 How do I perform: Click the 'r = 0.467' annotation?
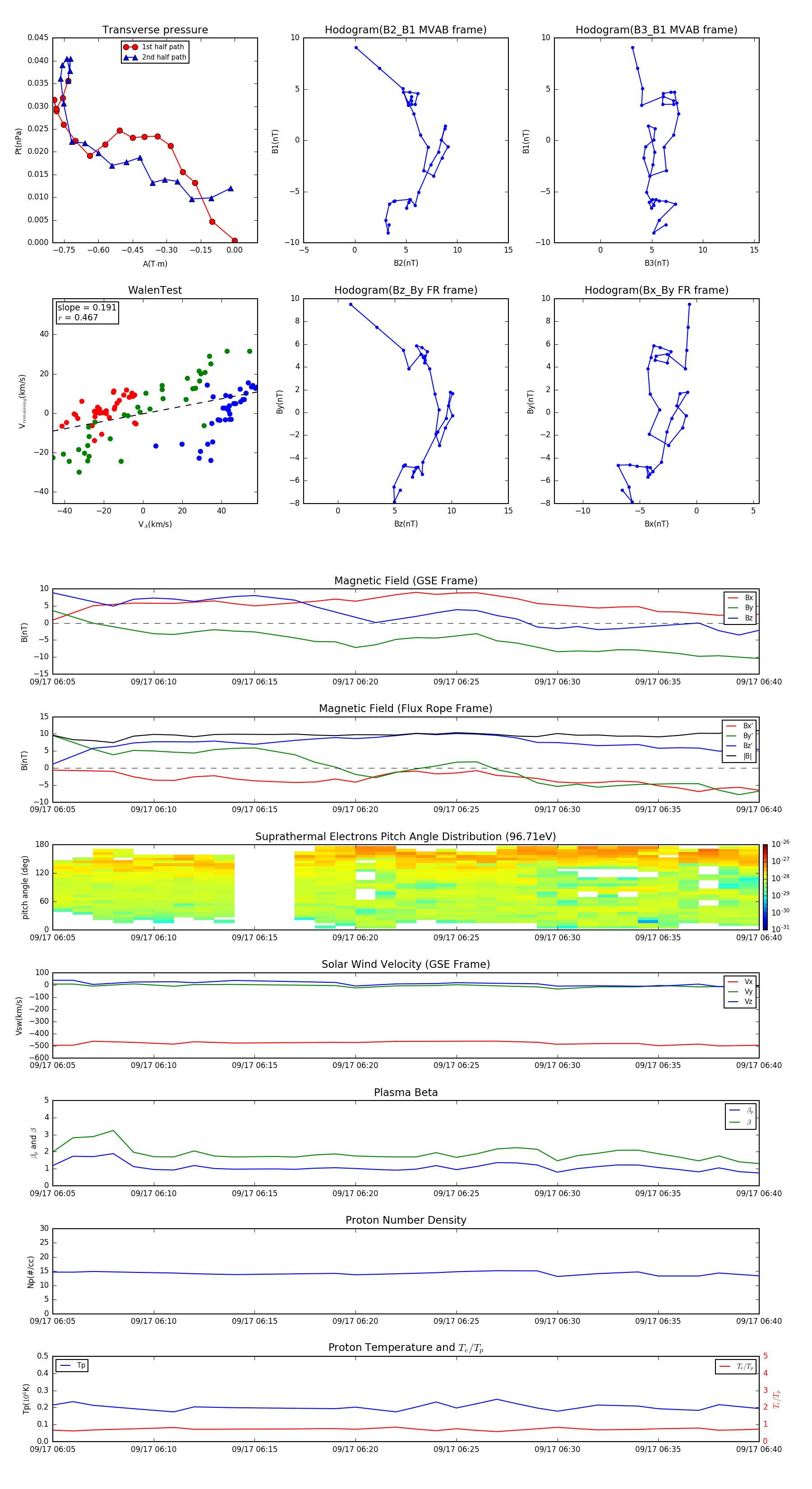(x=78, y=317)
